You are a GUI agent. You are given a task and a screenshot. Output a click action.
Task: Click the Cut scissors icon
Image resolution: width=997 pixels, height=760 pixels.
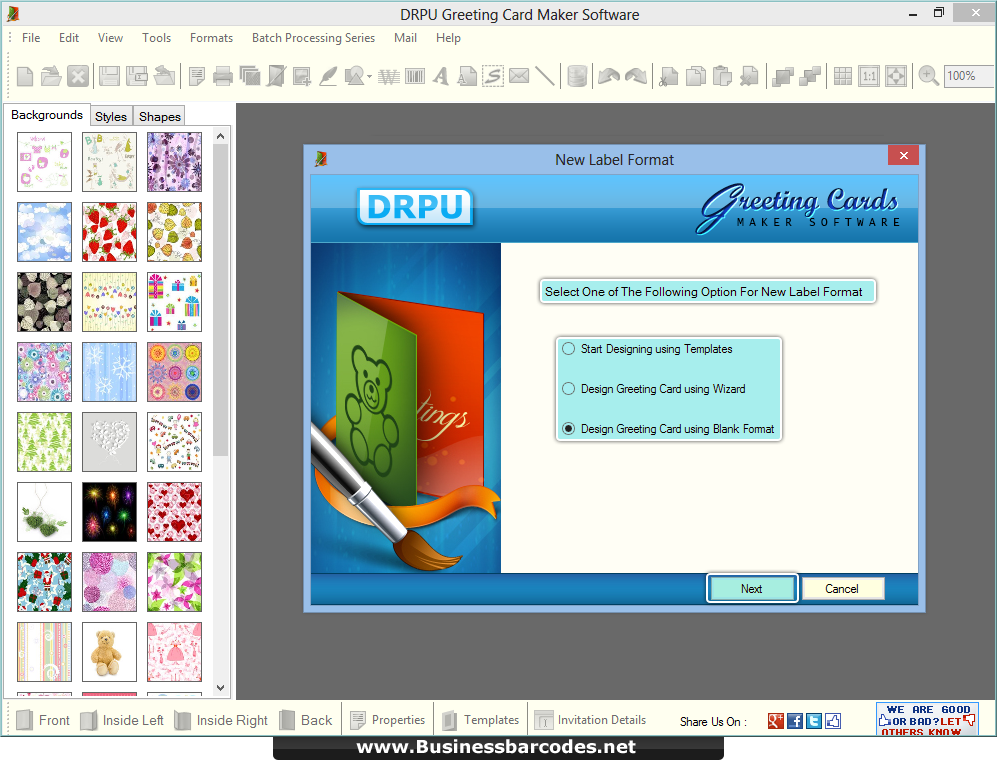(x=668, y=76)
